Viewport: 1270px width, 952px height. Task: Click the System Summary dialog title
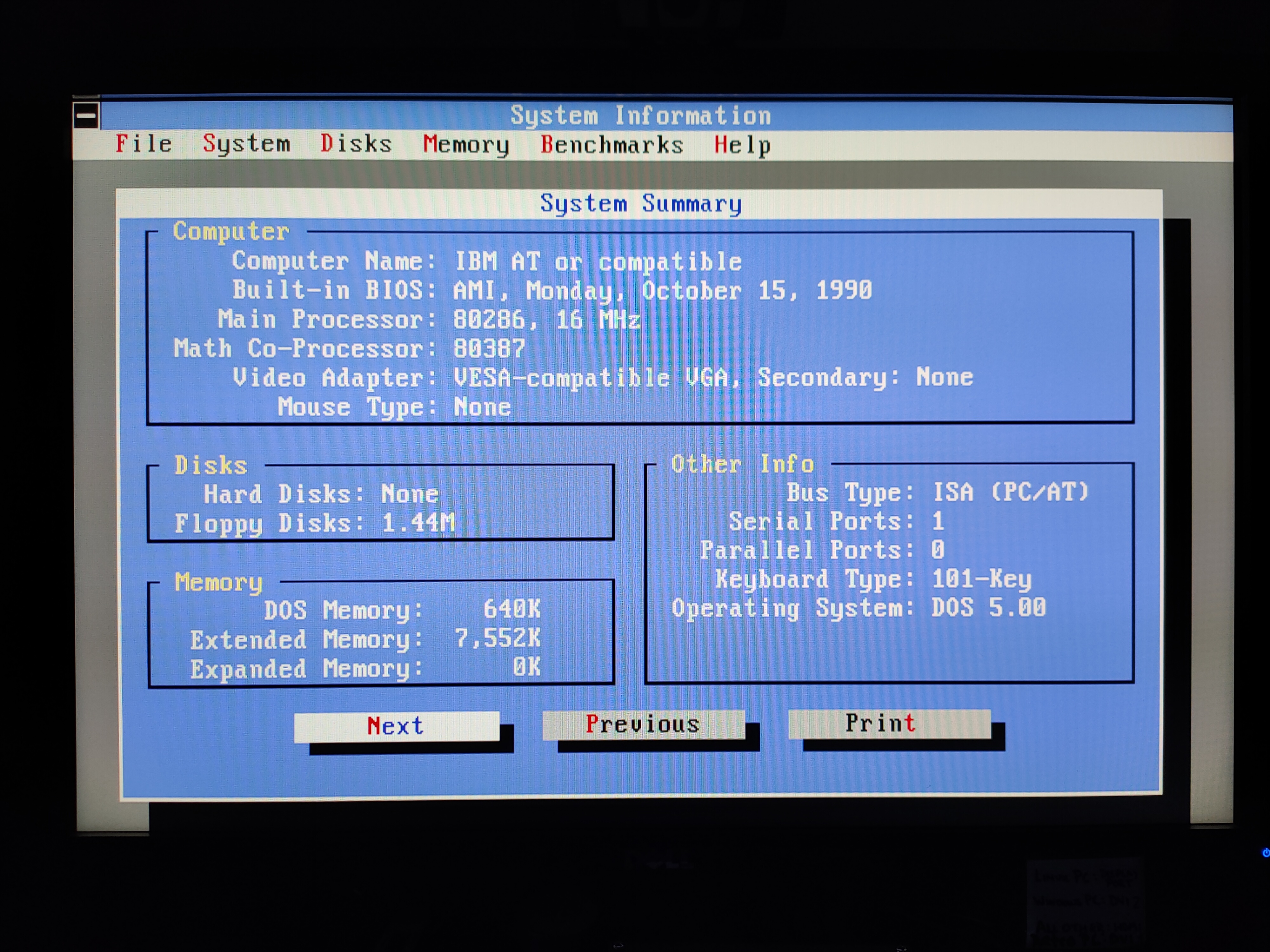click(x=640, y=204)
